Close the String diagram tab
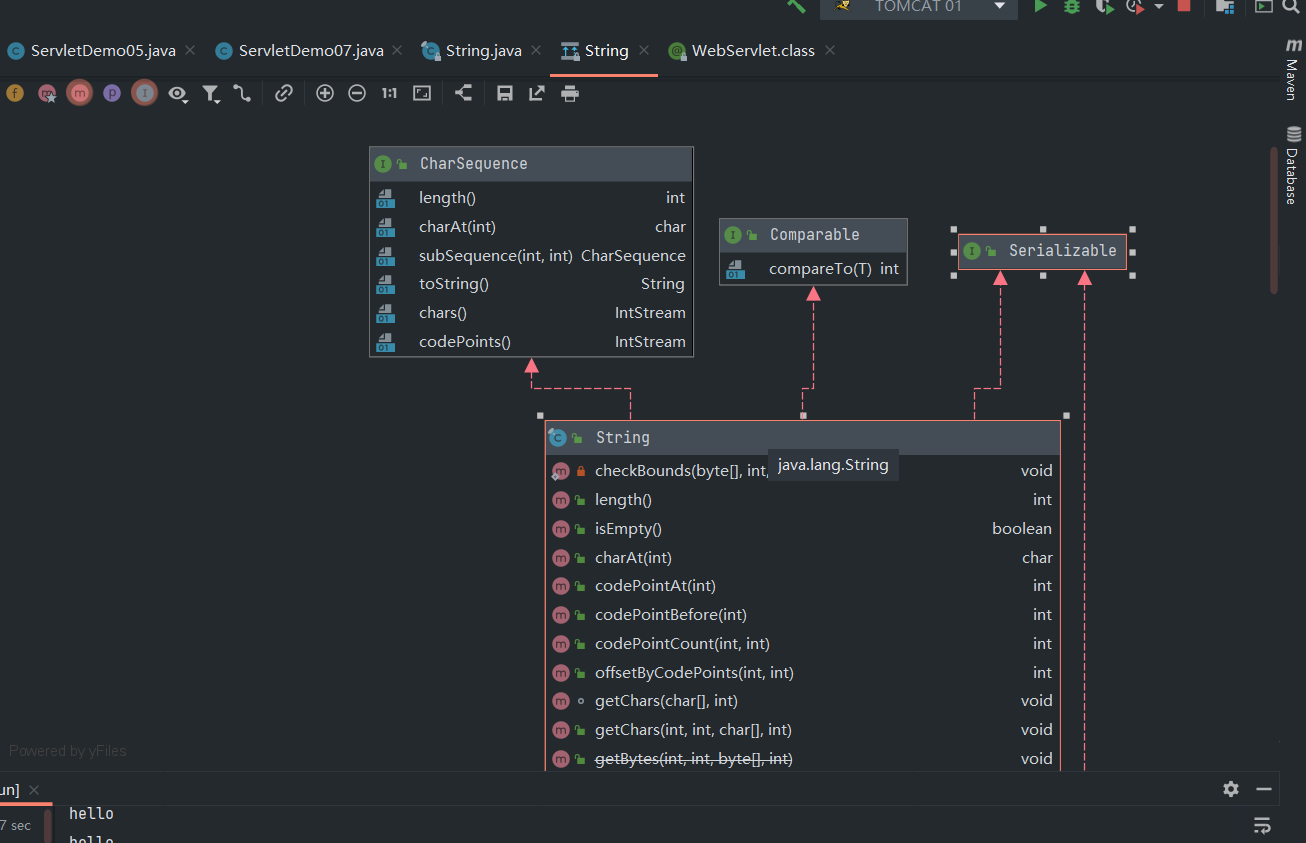The height and width of the screenshot is (843, 1306). click(x=644, y=50)
